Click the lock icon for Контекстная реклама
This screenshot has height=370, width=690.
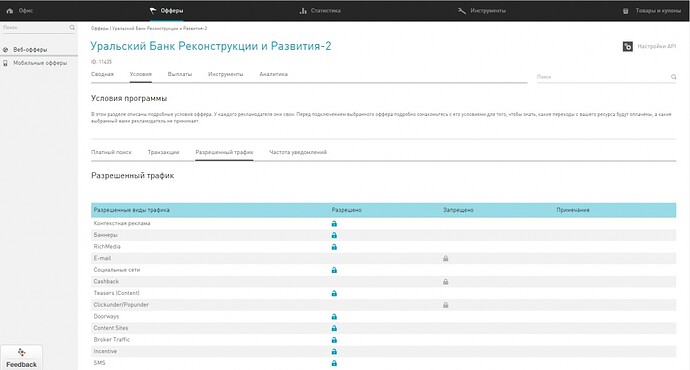pos(334,223)
